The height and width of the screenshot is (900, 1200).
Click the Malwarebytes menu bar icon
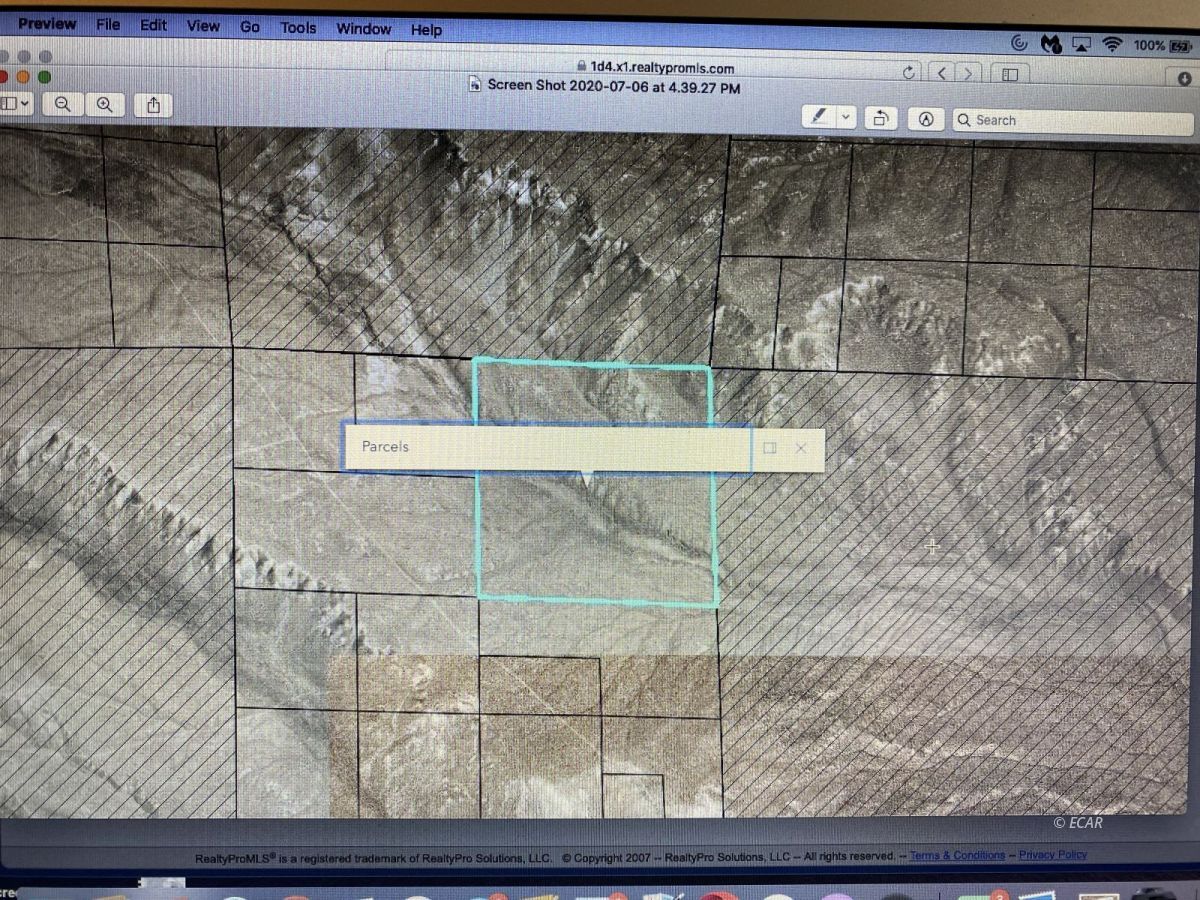click(x=1050, y=43)
